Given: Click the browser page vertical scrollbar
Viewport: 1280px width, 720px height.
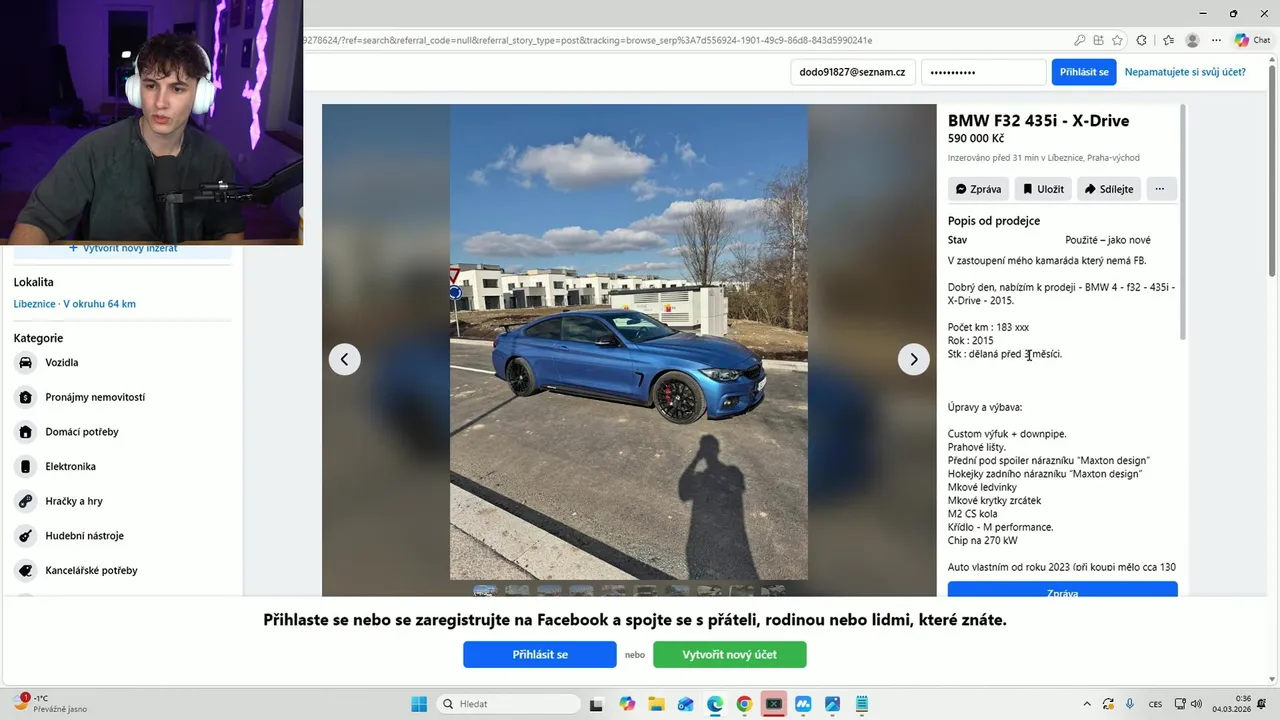Looking at the screenshot, I should 1271,170.
